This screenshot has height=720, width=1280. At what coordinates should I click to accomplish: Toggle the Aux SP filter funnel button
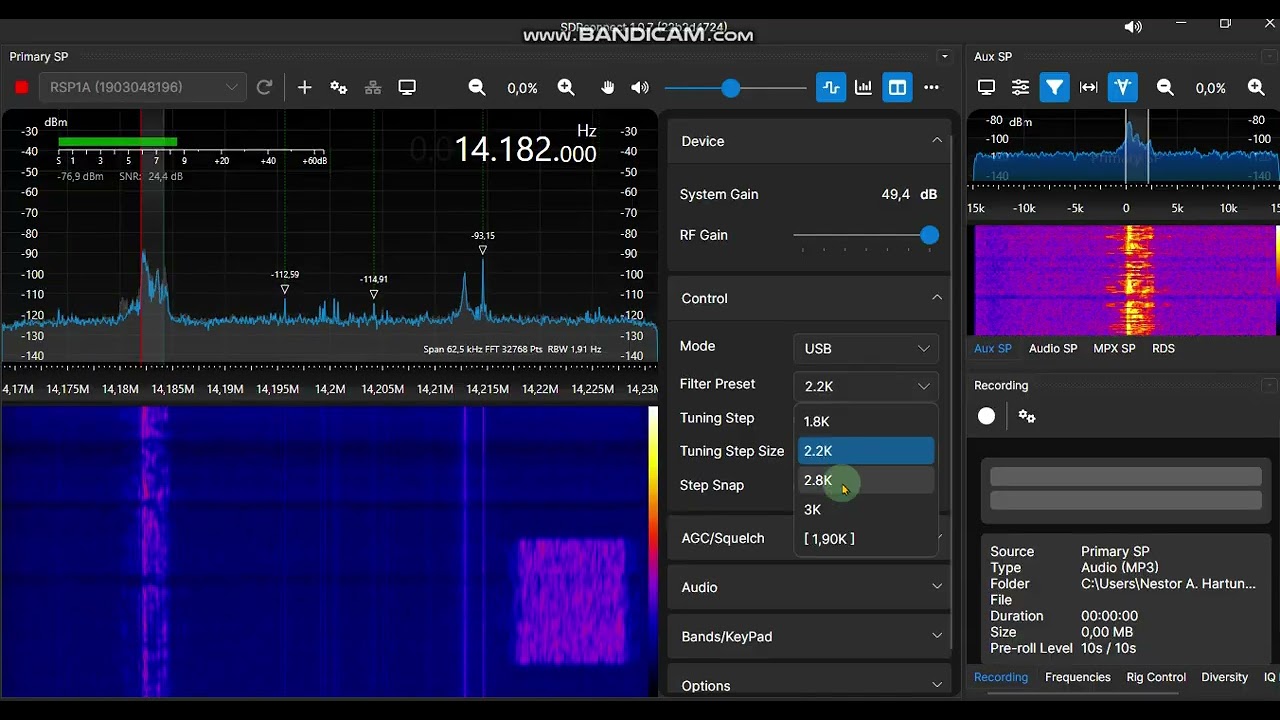point(1054,88)
